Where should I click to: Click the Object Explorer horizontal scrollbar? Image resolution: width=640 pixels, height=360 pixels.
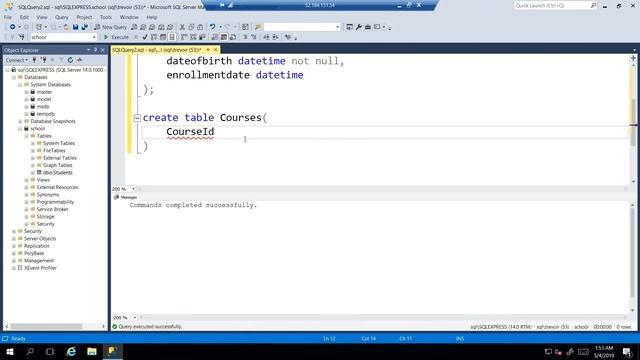pyautogui.click(x=46, y=327)
